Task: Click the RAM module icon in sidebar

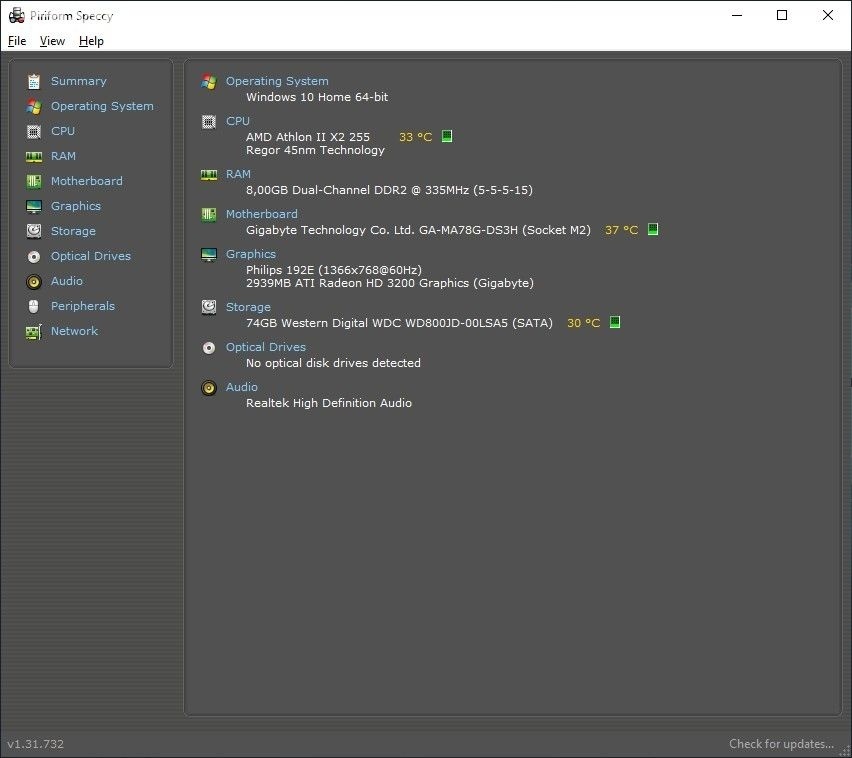Action: click(34, 156)
